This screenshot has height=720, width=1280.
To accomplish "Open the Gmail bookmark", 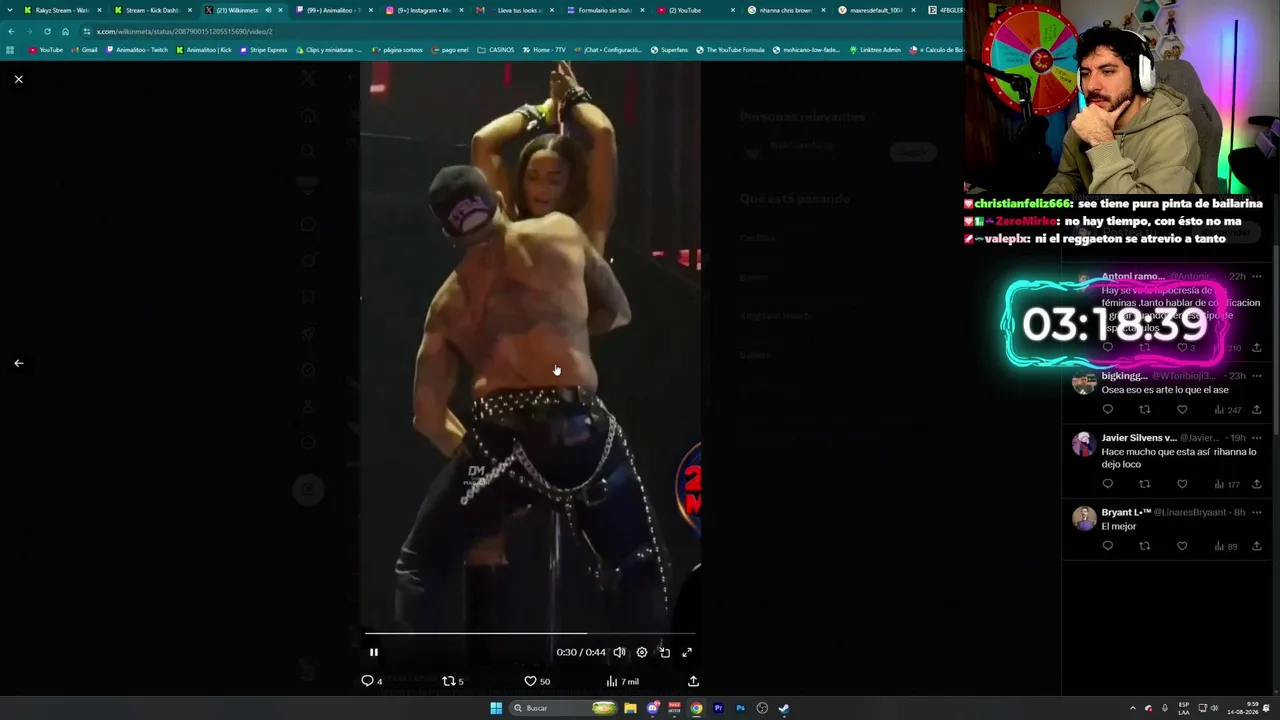I will tap(85, 50).
